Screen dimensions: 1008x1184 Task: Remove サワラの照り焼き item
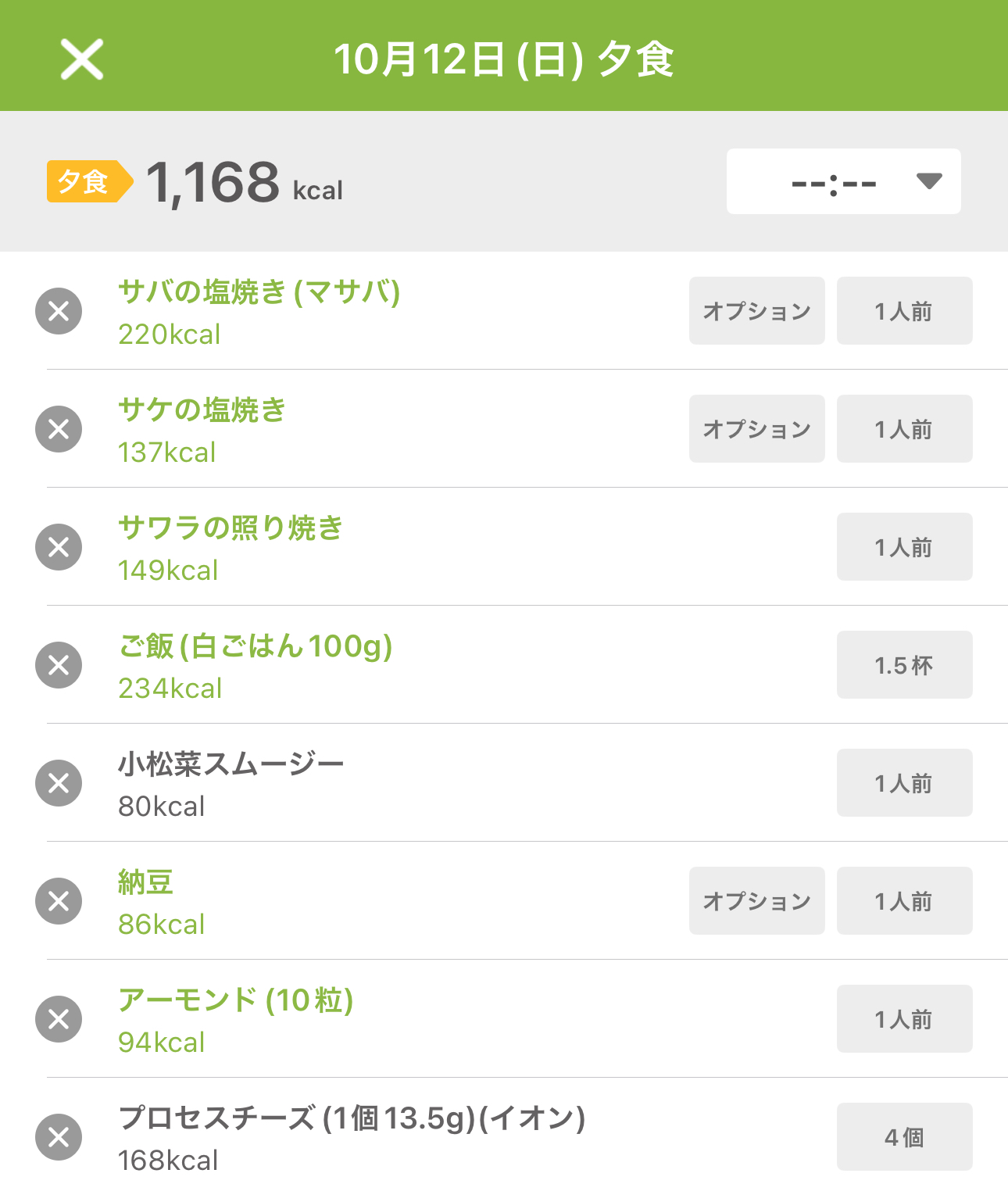[59, 547]
